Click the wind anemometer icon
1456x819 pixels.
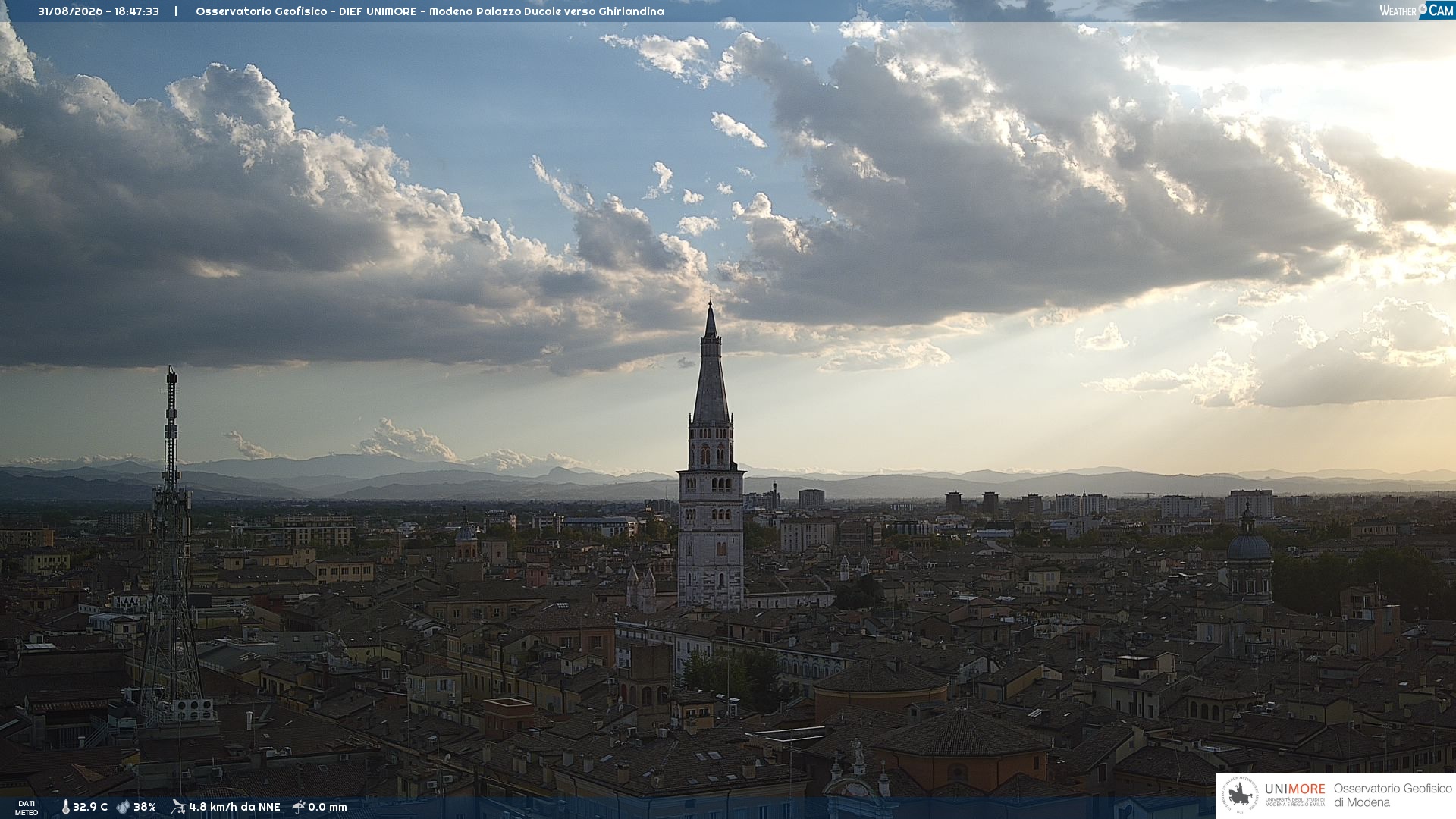coord(178,807)
